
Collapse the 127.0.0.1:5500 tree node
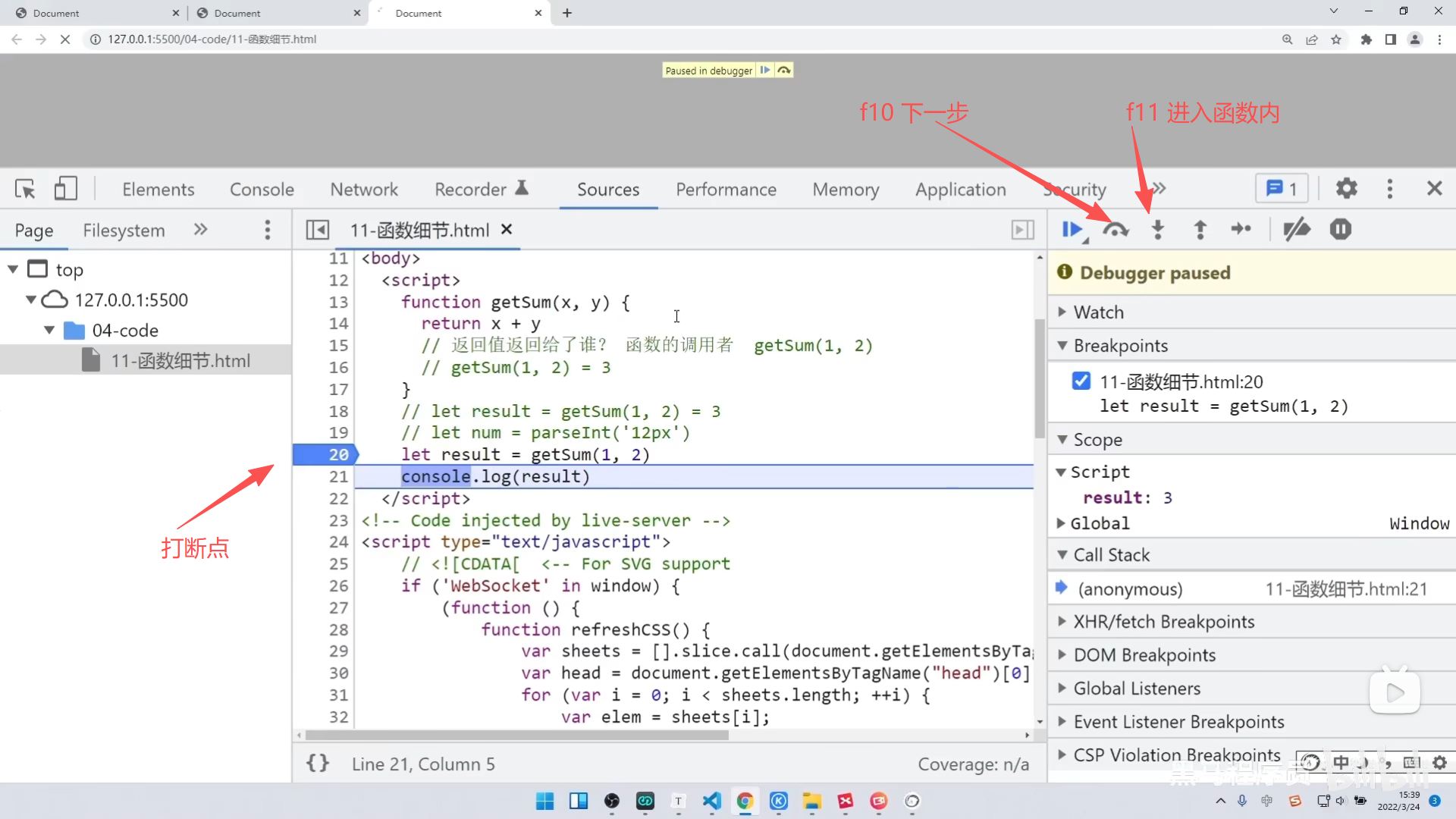[x=31, y=300]
